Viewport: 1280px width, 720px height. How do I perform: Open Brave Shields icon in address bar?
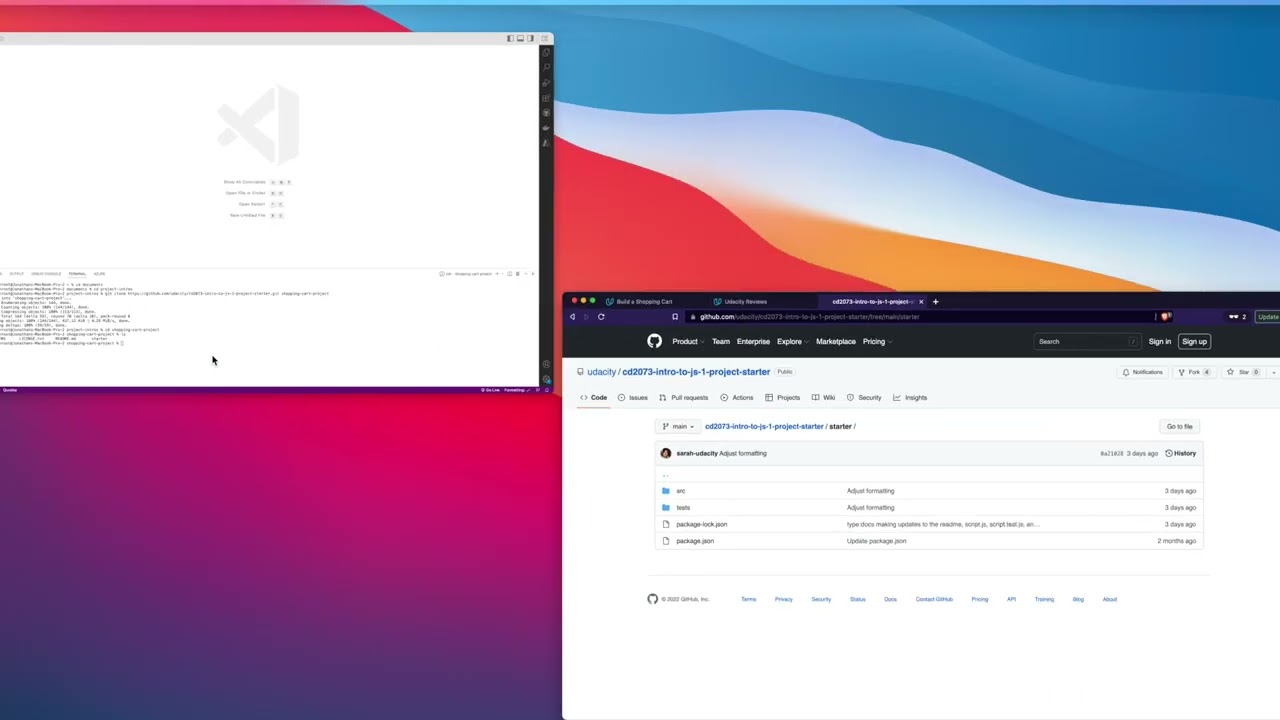[1165, 317]
